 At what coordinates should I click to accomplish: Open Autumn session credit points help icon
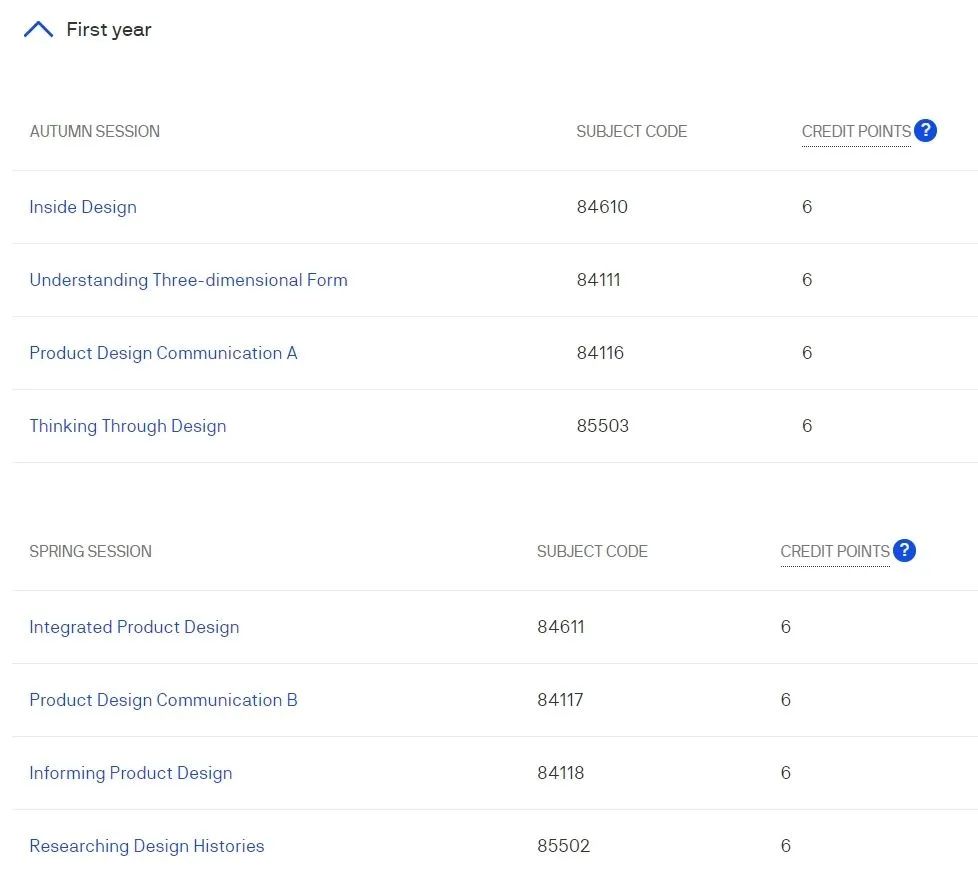pos(925,130)
